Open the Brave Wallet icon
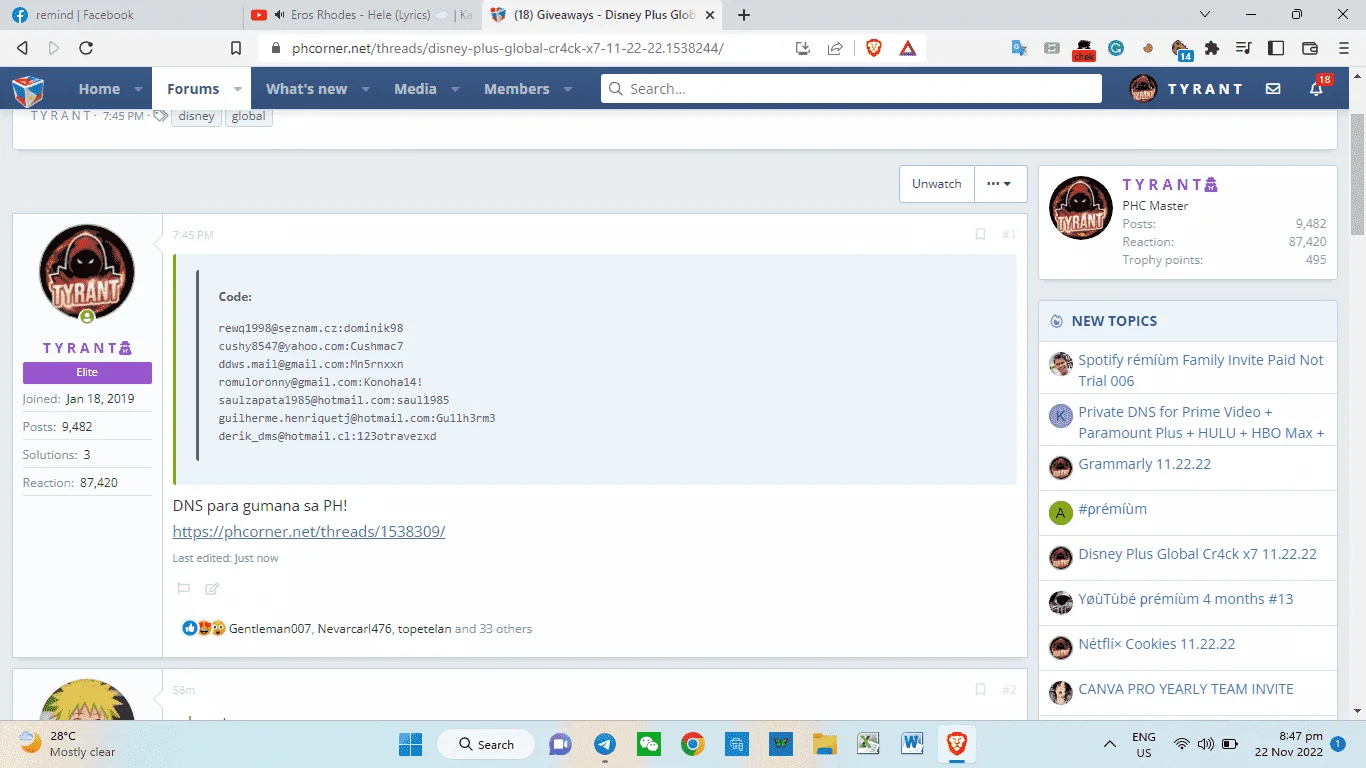 point(1309,48)
